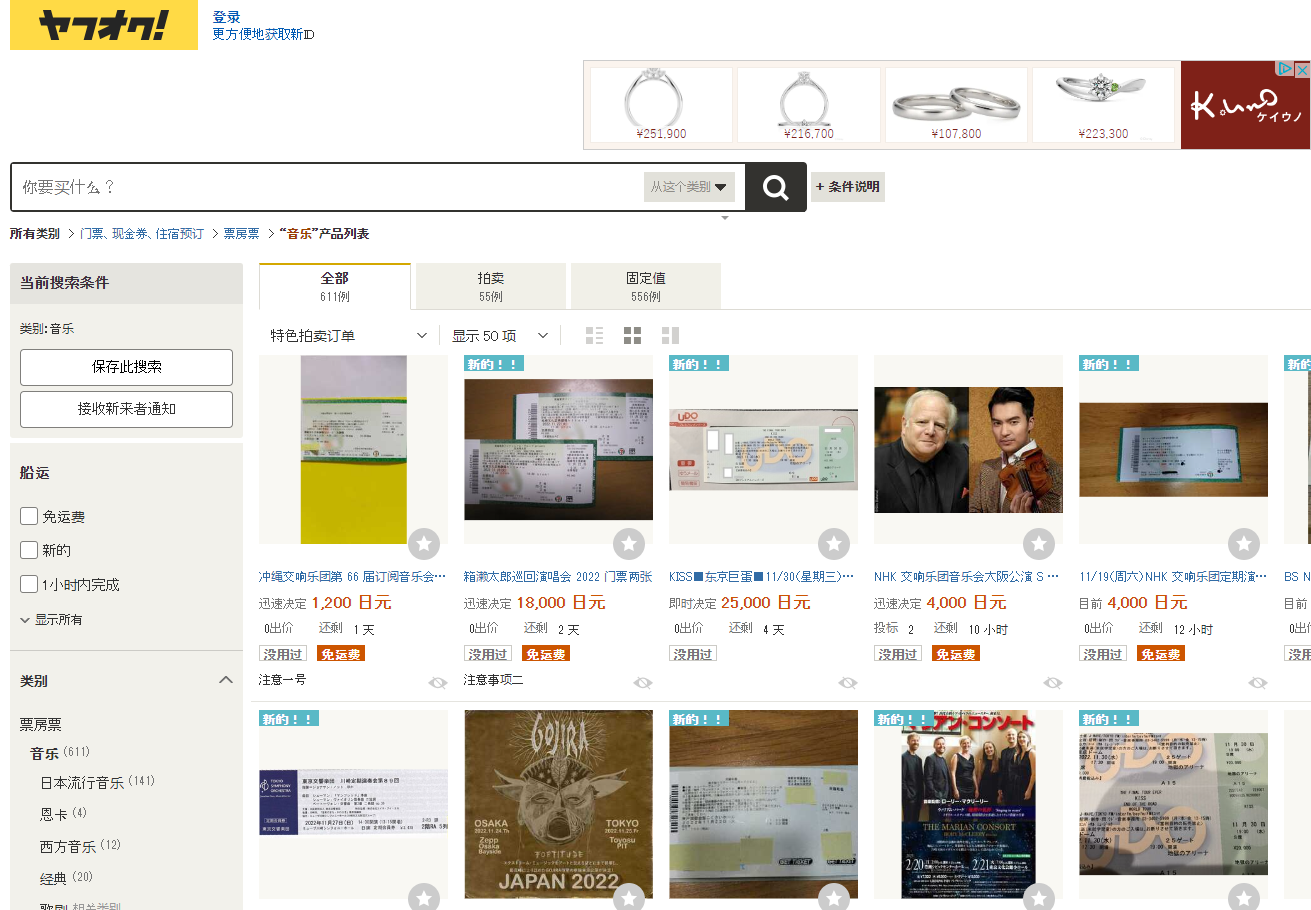Switch to list view layout icon
Image resolution: width=1311 pixels, height=910 pixels.
click(x=594, y=335)
